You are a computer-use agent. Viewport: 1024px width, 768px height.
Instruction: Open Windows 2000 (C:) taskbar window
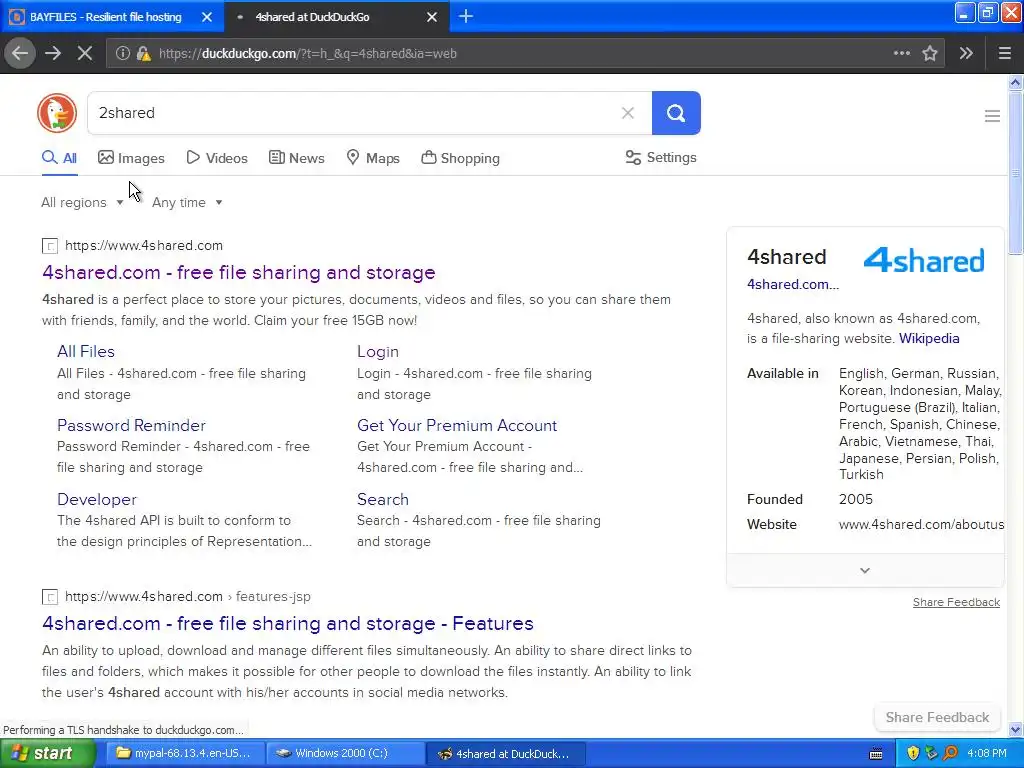coord(346,754)
